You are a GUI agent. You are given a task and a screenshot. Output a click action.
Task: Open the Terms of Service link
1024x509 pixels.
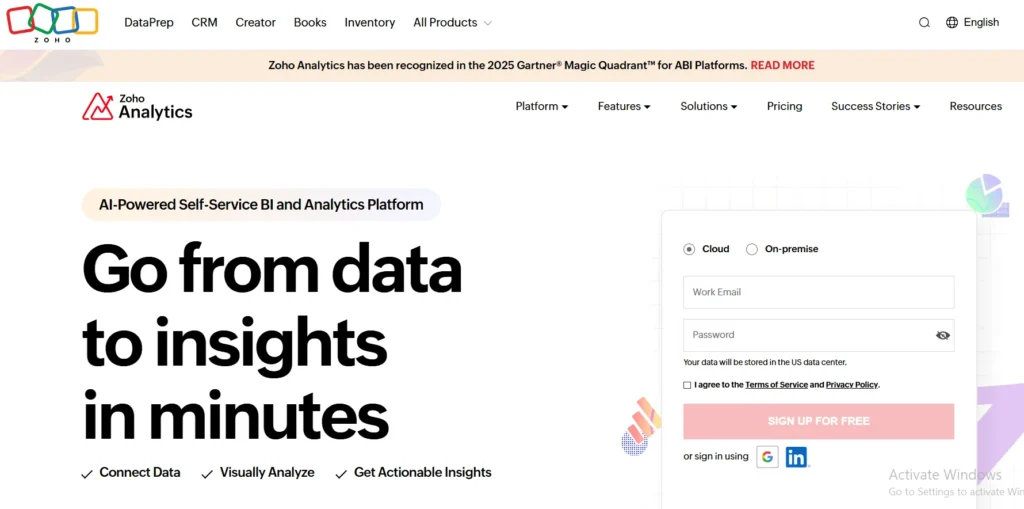point(776,385)
